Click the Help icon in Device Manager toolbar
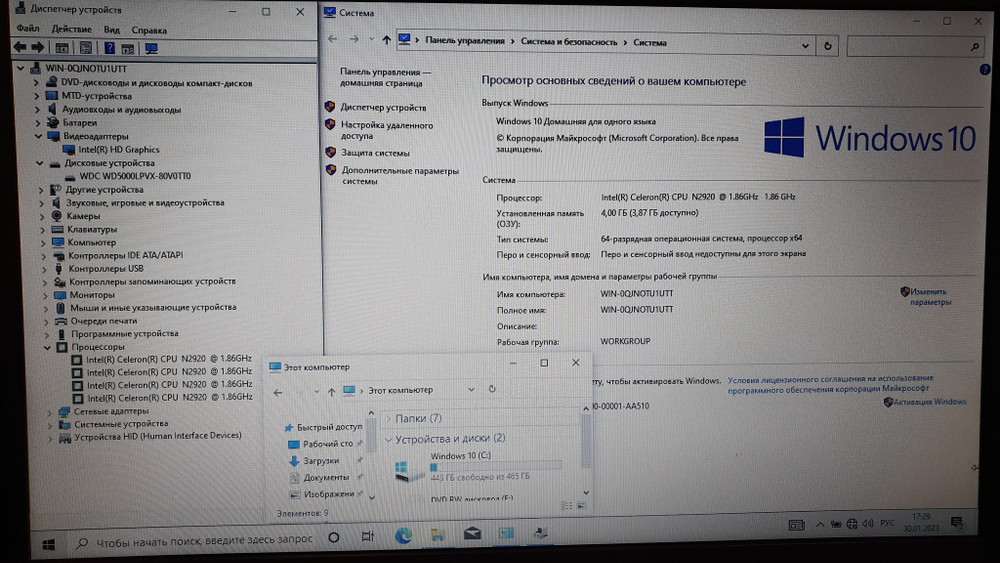1000x563 pixels. 110,48
